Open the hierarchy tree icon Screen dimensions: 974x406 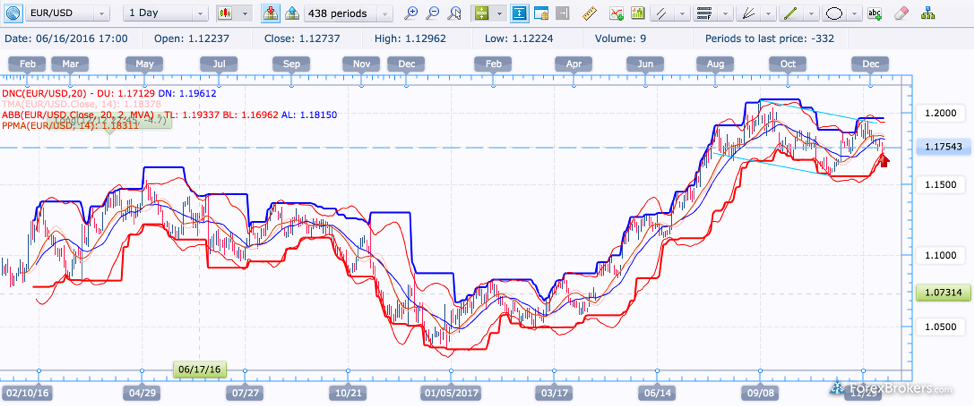pyautogui.click(x=927, y=14)
